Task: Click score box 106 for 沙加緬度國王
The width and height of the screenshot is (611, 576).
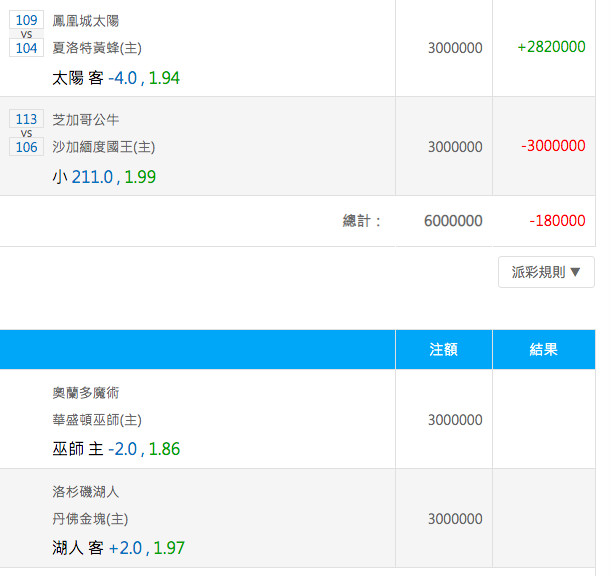Action: click(26, 147)
